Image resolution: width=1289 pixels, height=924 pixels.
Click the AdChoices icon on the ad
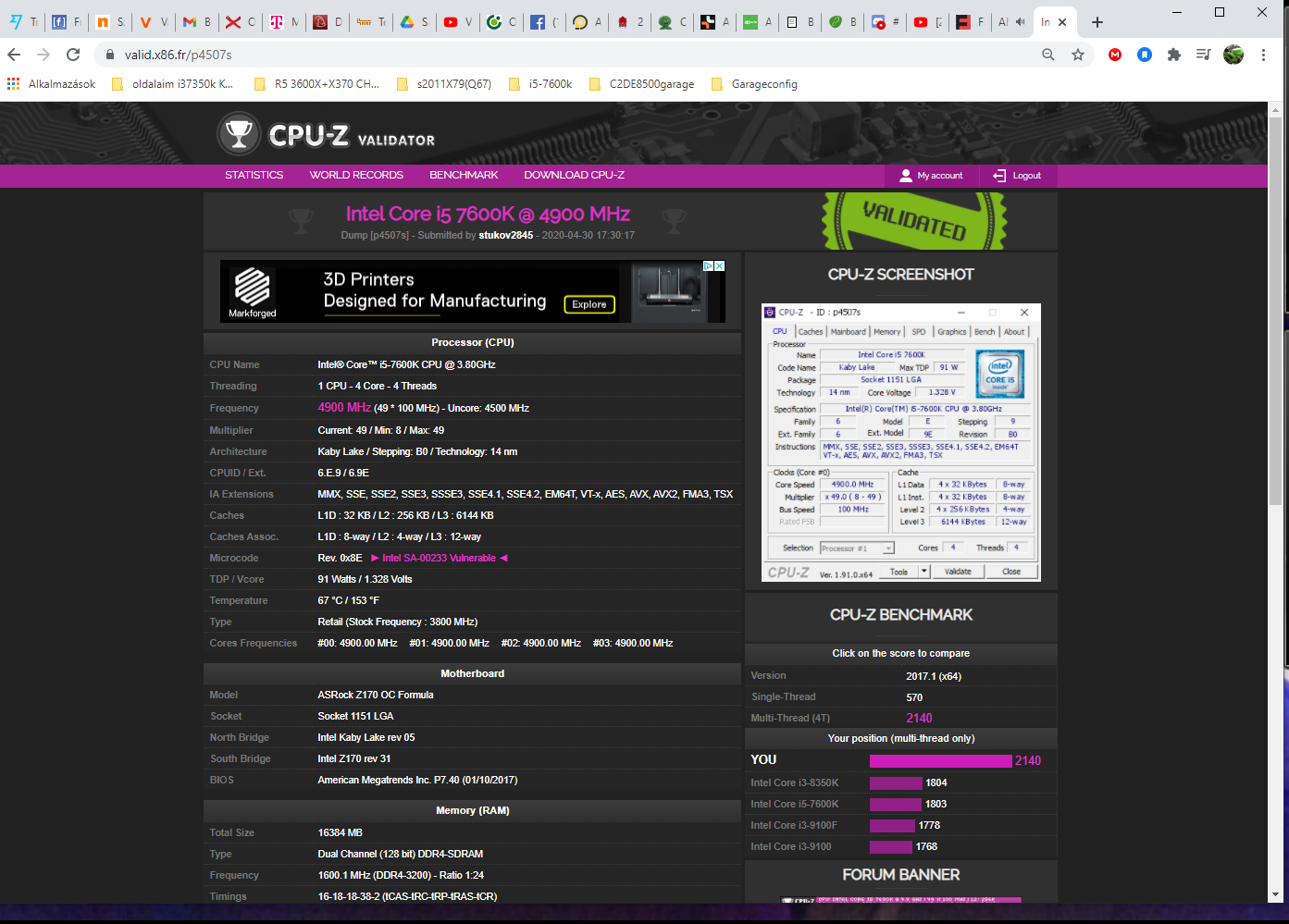coord(709,265)
